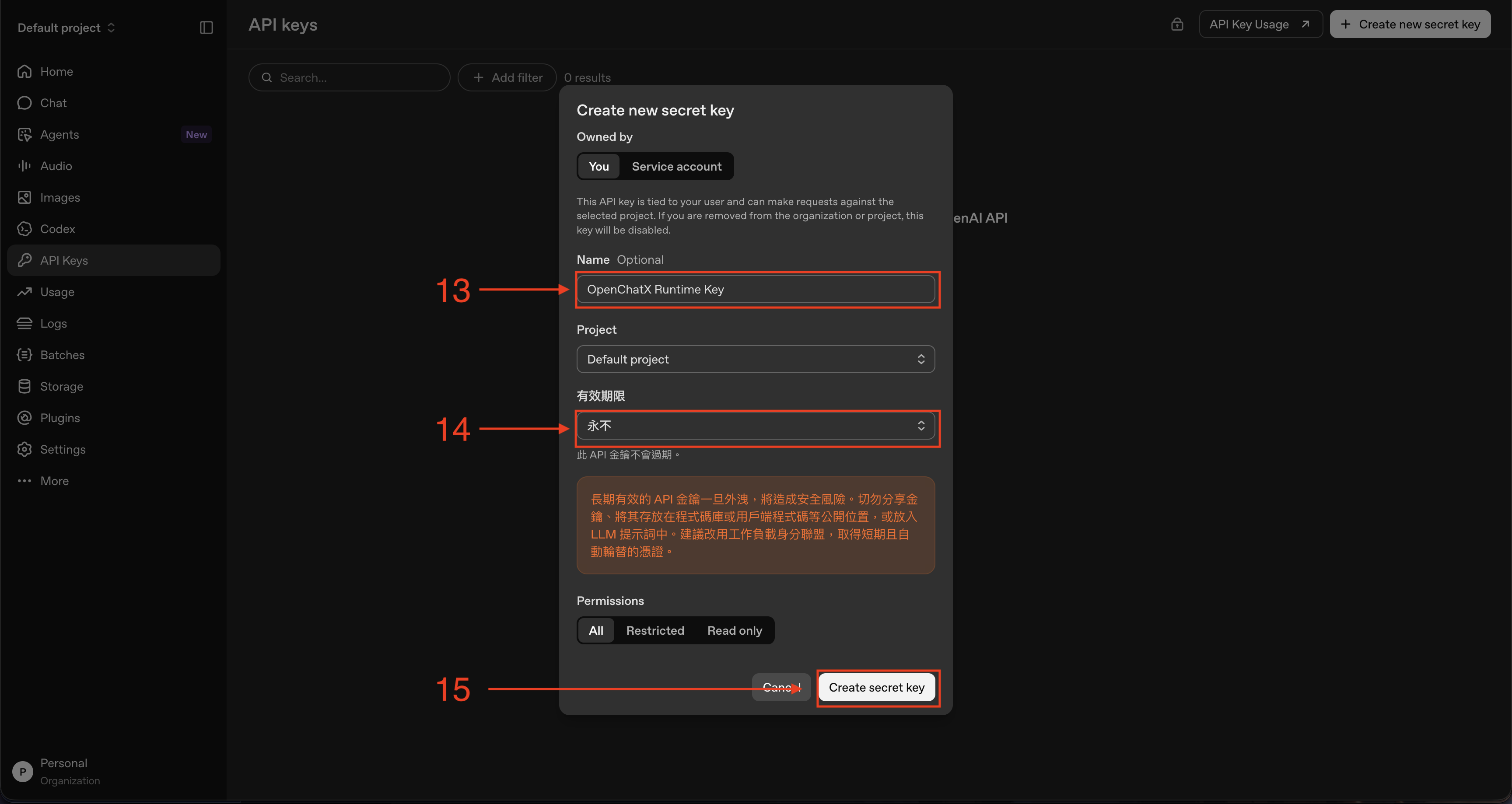The height and width of the screenshot is (804, 1512).
Task: Click the lock icon in top bar
Action: [x=1177, y=24]
